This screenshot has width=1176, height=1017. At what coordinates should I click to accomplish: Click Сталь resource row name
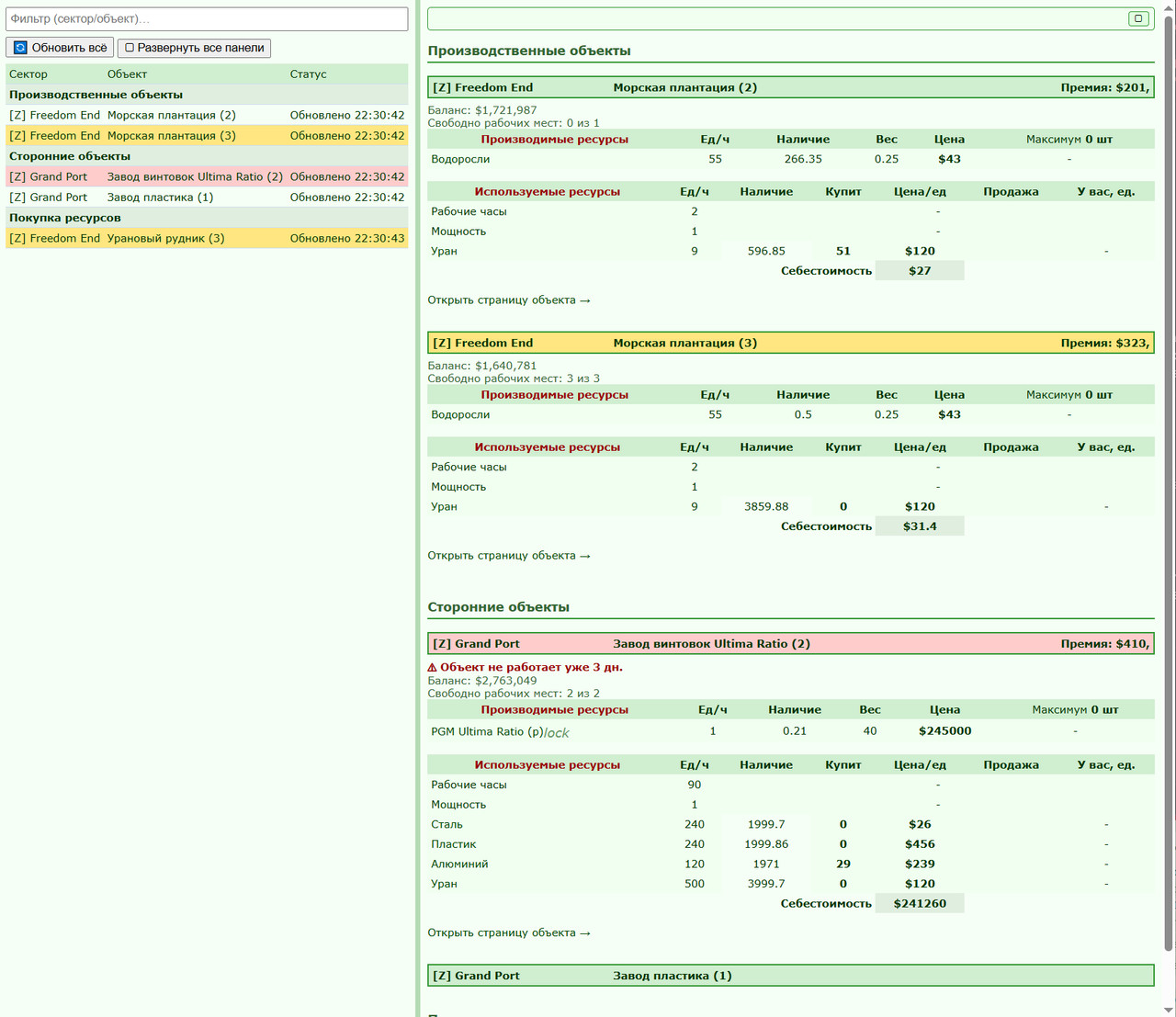coord(447,825)
